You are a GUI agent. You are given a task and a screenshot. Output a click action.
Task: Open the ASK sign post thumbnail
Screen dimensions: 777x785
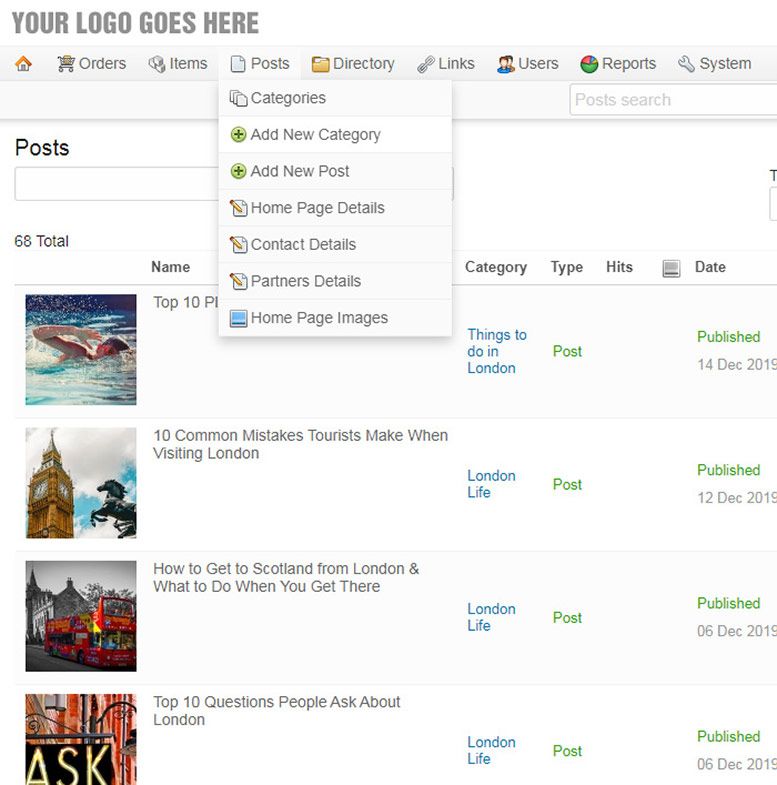pyautogui.click(x=81, y=739)
